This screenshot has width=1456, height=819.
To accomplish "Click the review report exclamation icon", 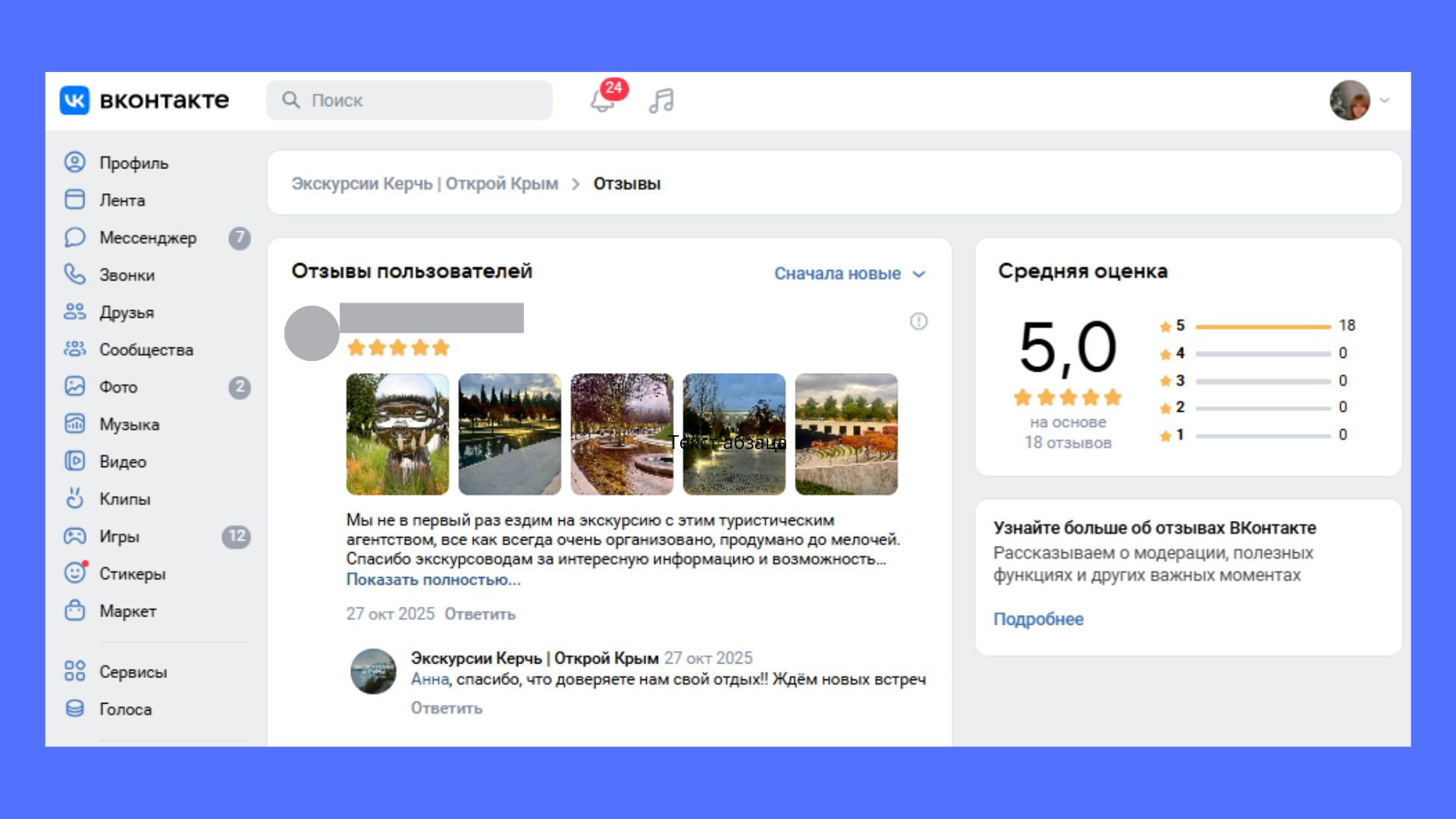I will tap(918, 322).
